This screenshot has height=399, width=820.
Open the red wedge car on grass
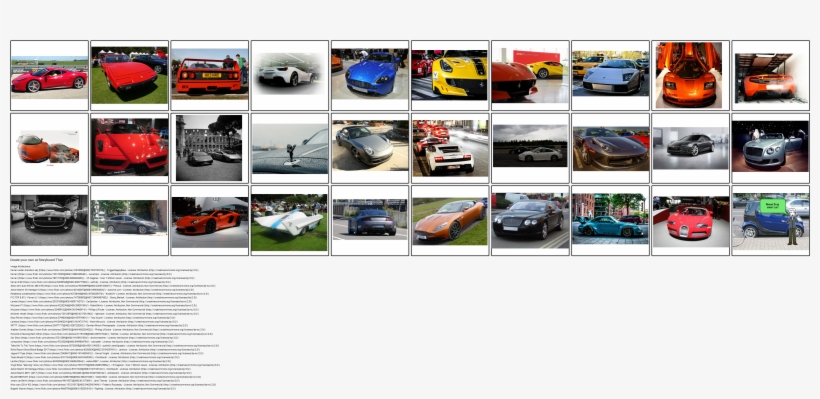coord(129,75)
